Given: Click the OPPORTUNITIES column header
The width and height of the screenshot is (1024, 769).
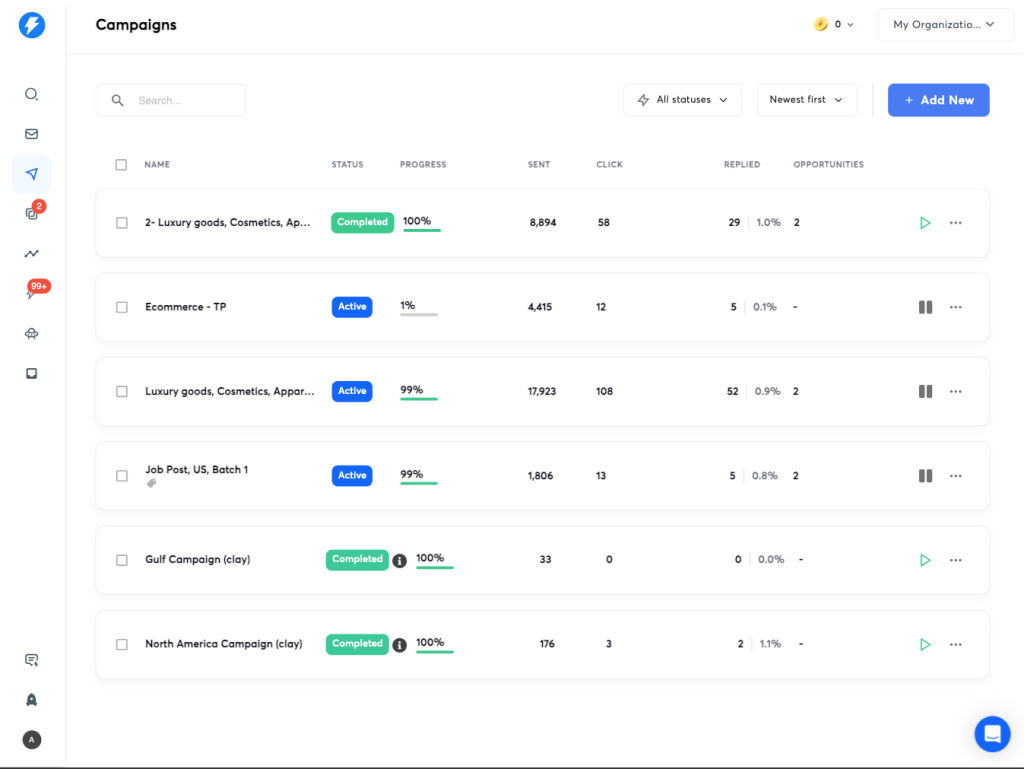Looking at the screenshot, I should [828, 165].
